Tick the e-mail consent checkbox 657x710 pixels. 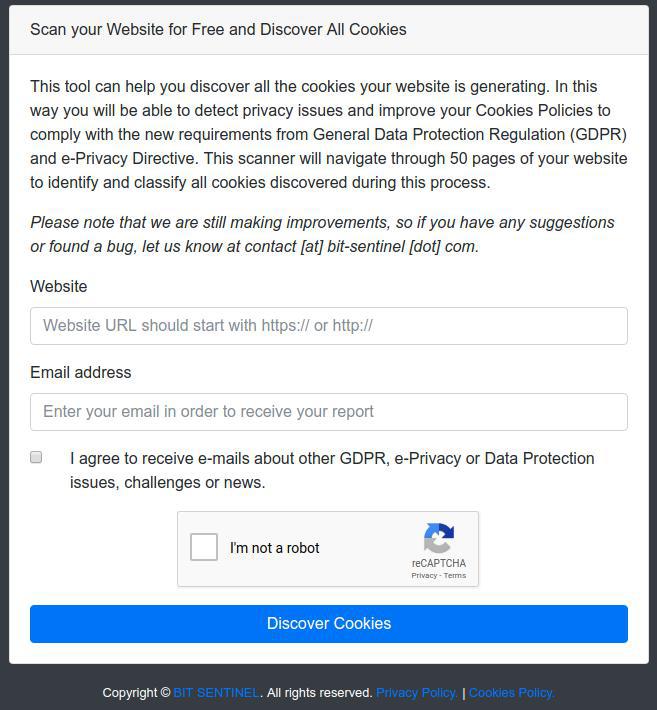tap(36, 457)
